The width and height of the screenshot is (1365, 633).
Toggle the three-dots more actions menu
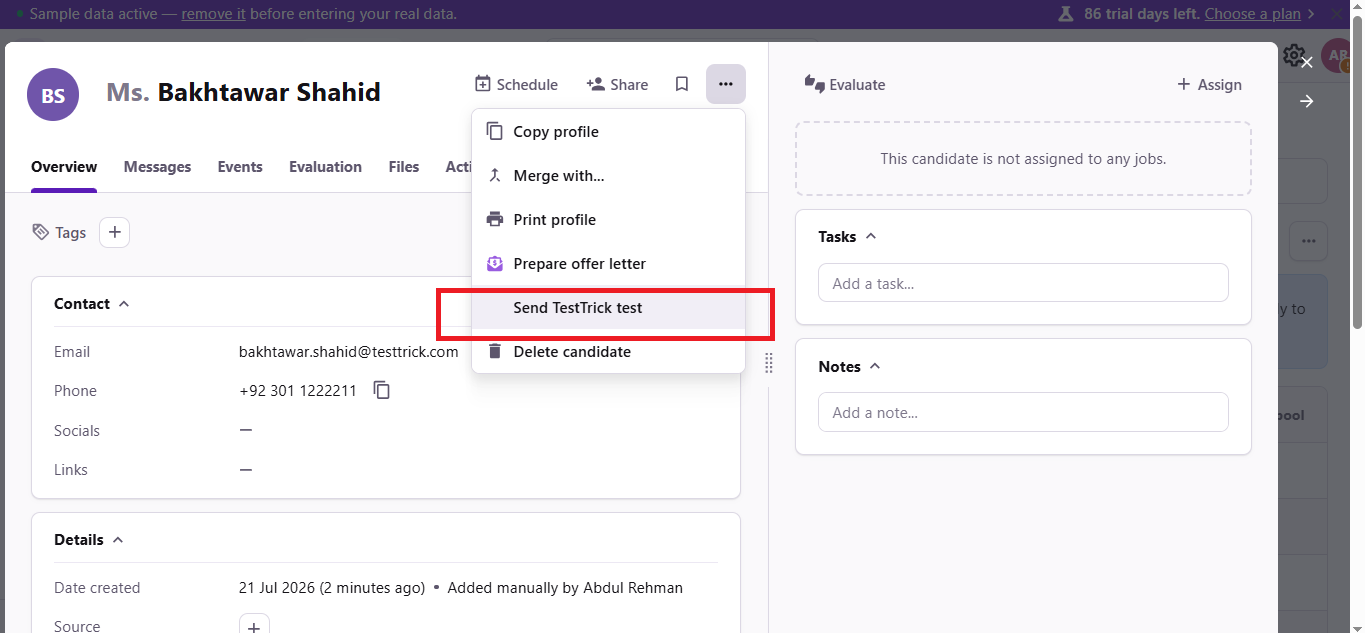pos(726,85)
